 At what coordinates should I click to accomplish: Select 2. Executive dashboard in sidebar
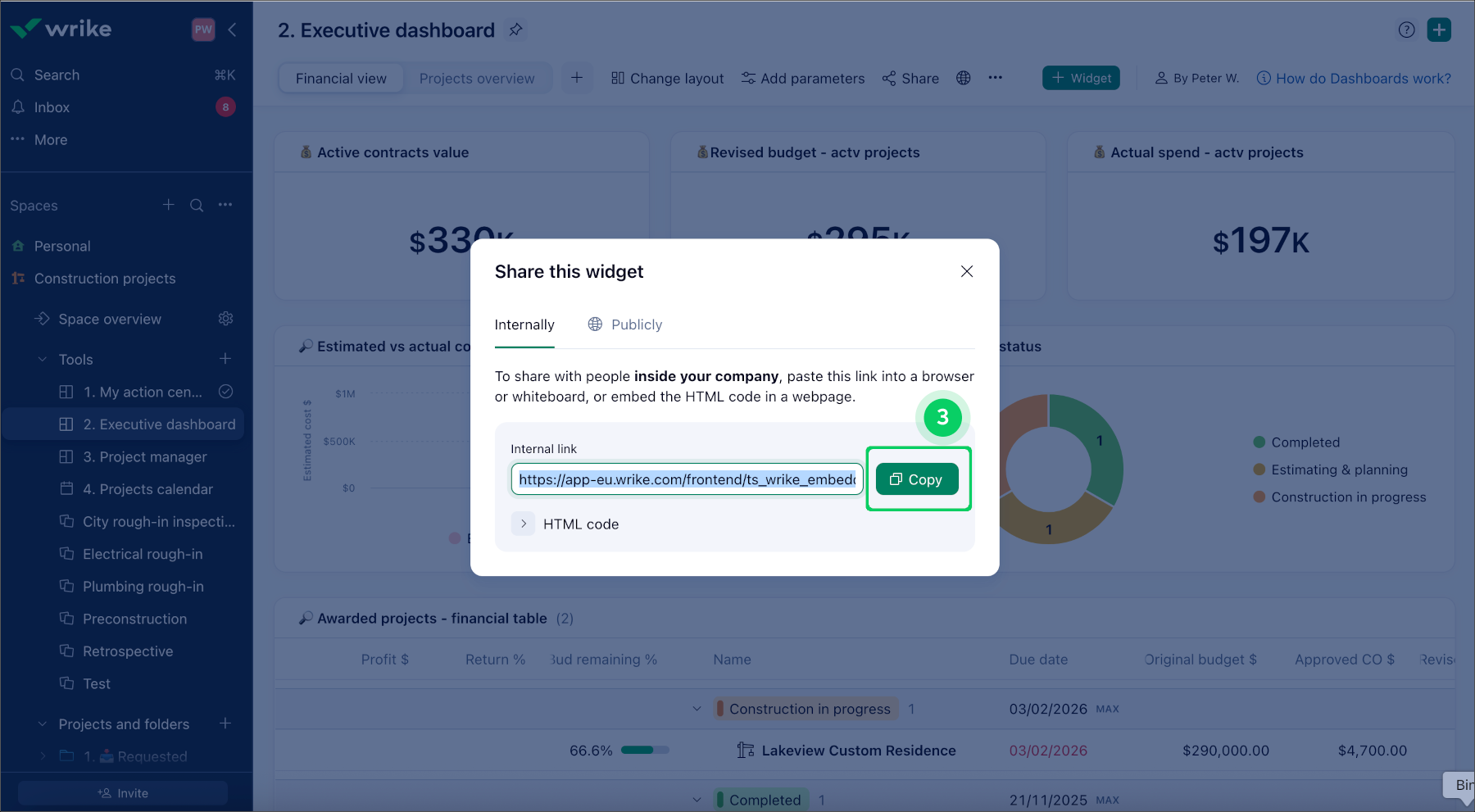pos(124,424)
